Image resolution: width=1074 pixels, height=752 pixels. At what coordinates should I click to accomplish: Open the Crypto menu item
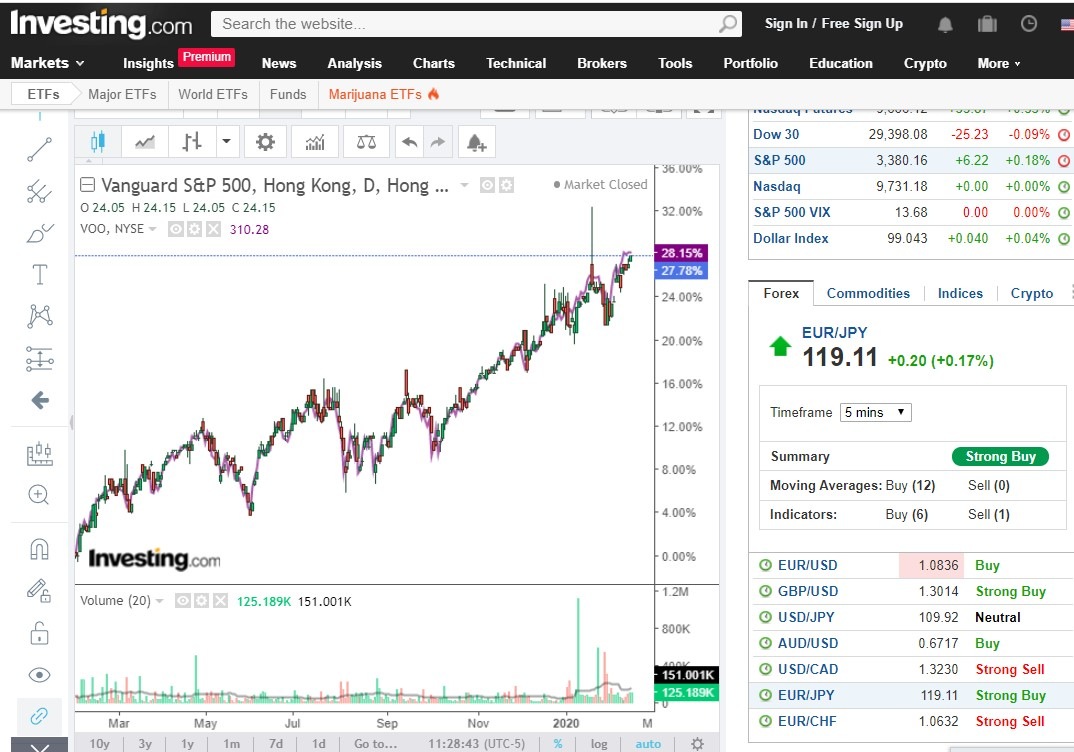(x=925, y=63)
